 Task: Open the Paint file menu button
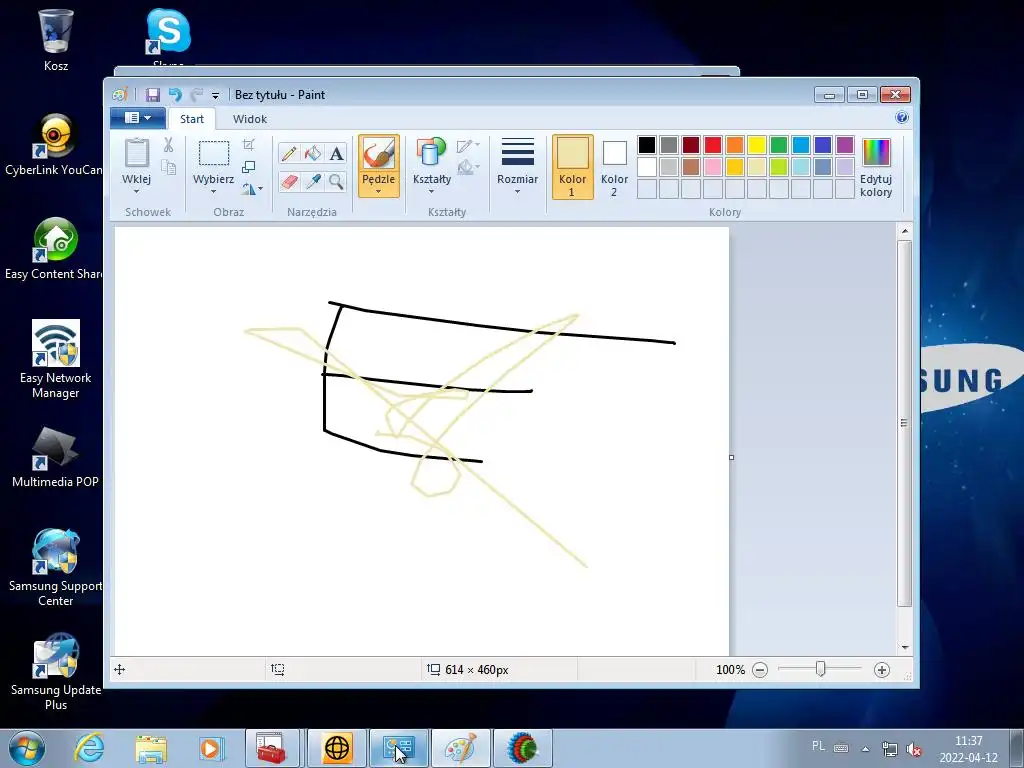138,118
